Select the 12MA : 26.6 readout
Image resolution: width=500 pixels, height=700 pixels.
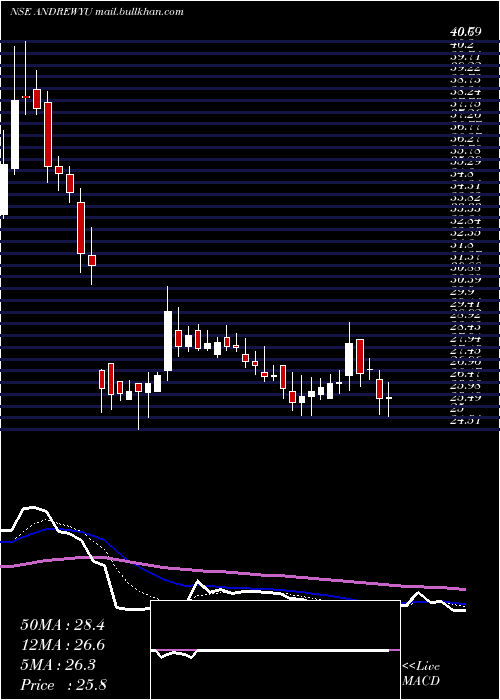click(62, 645)
